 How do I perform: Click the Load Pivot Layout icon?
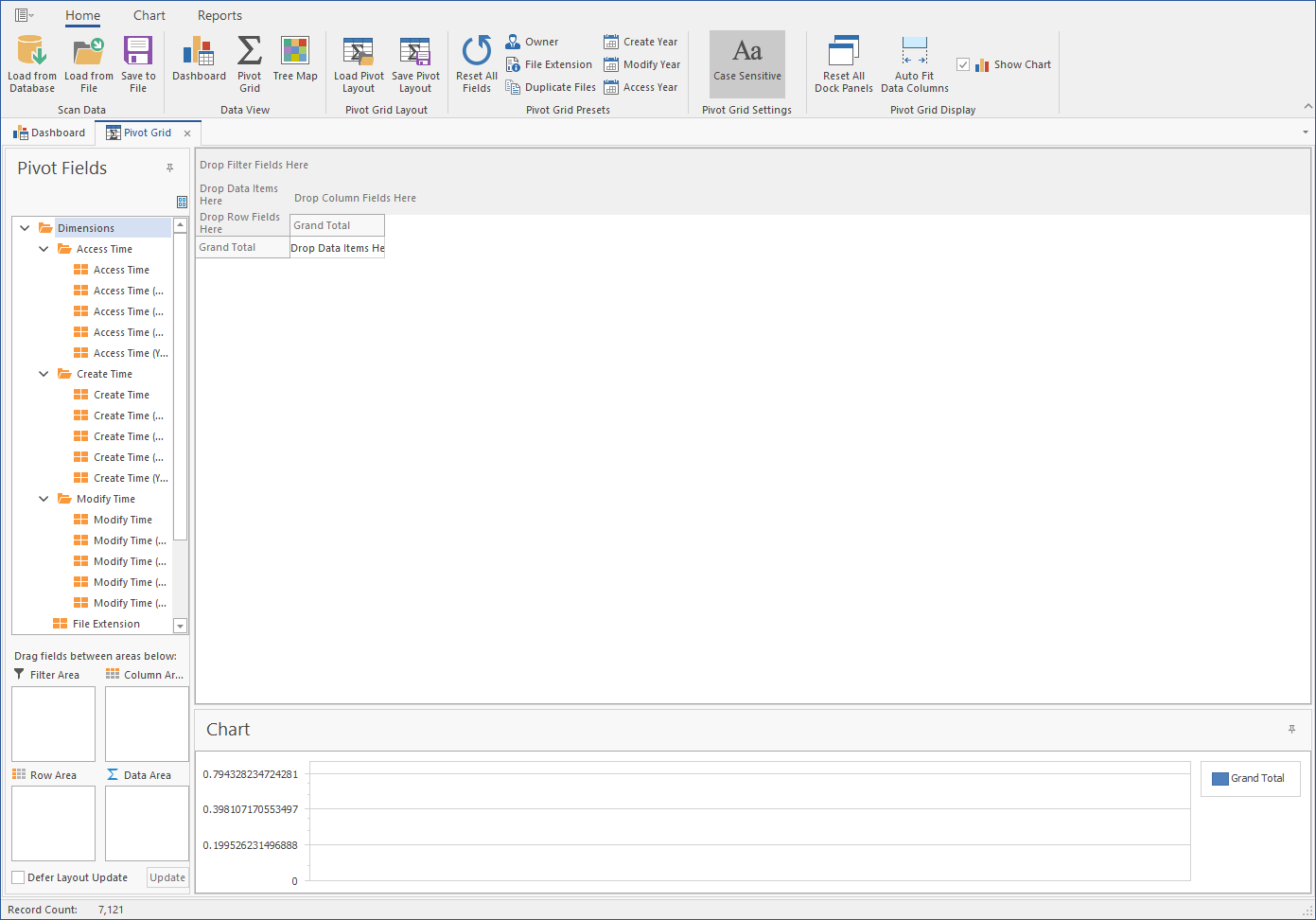coord(359,50)
